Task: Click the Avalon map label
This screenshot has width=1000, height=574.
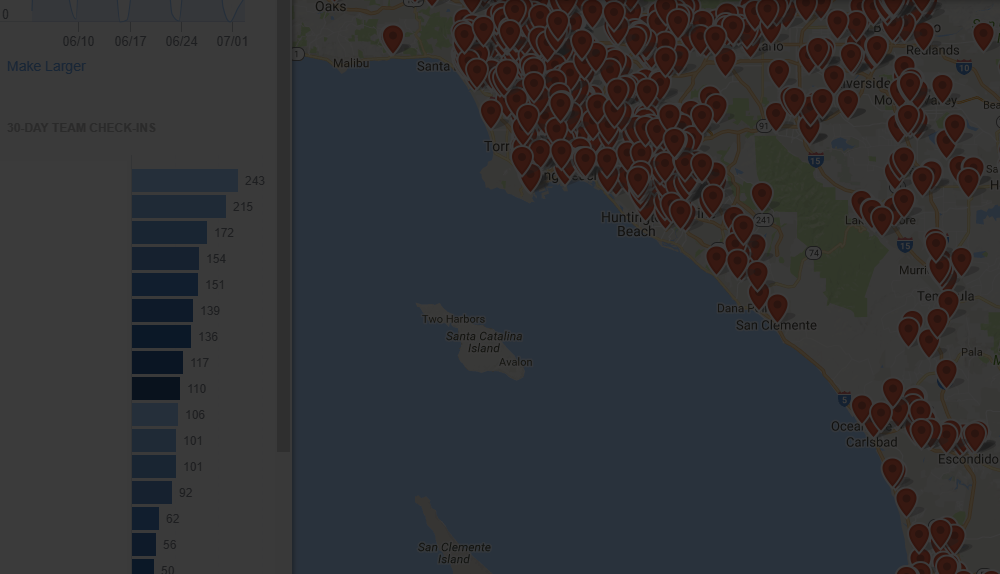Action: coord(515,362)
